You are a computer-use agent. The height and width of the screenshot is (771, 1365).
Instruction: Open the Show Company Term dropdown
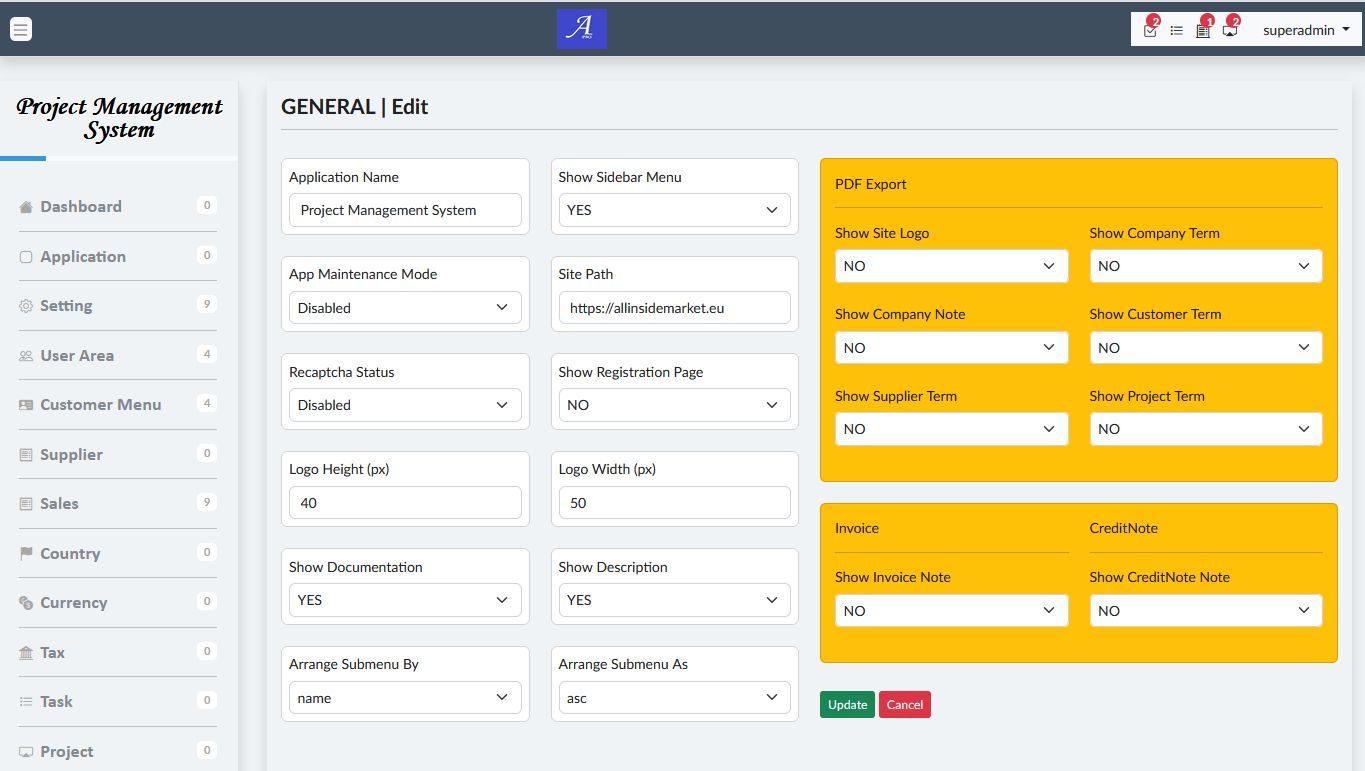pos(1206,266)
